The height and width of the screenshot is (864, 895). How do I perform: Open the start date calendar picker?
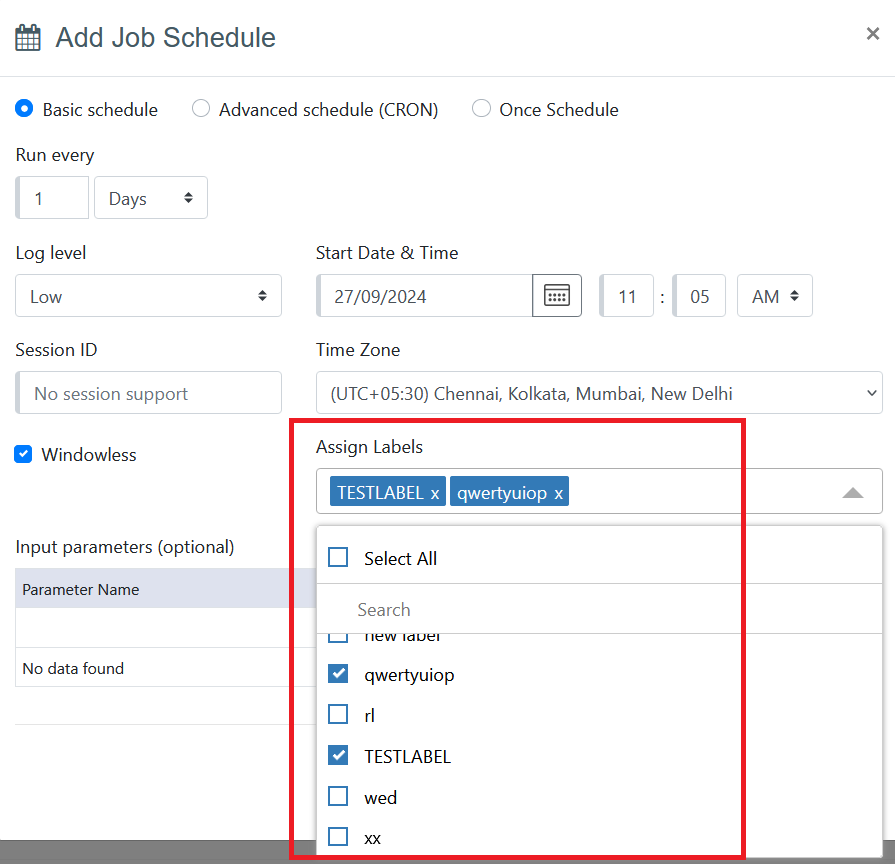click(x=557, y=296)
